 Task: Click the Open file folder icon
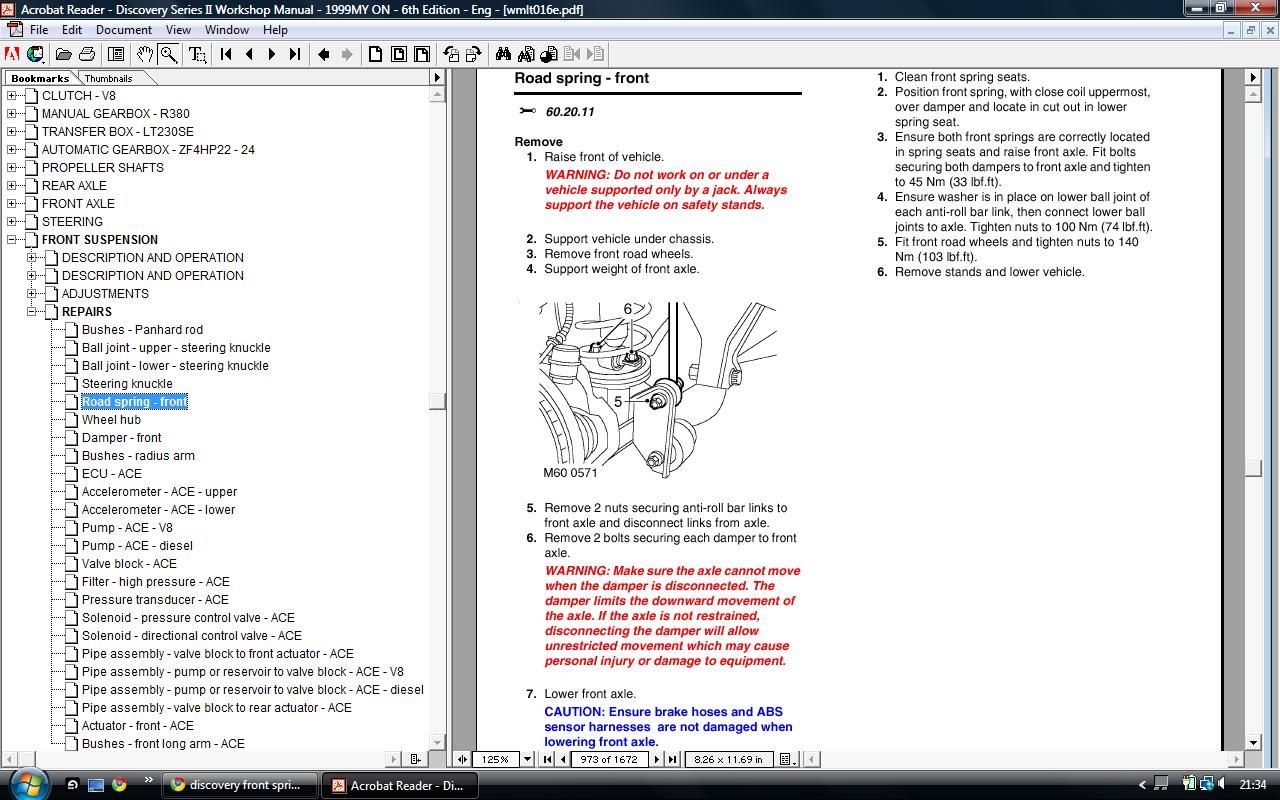pos(63,54)
